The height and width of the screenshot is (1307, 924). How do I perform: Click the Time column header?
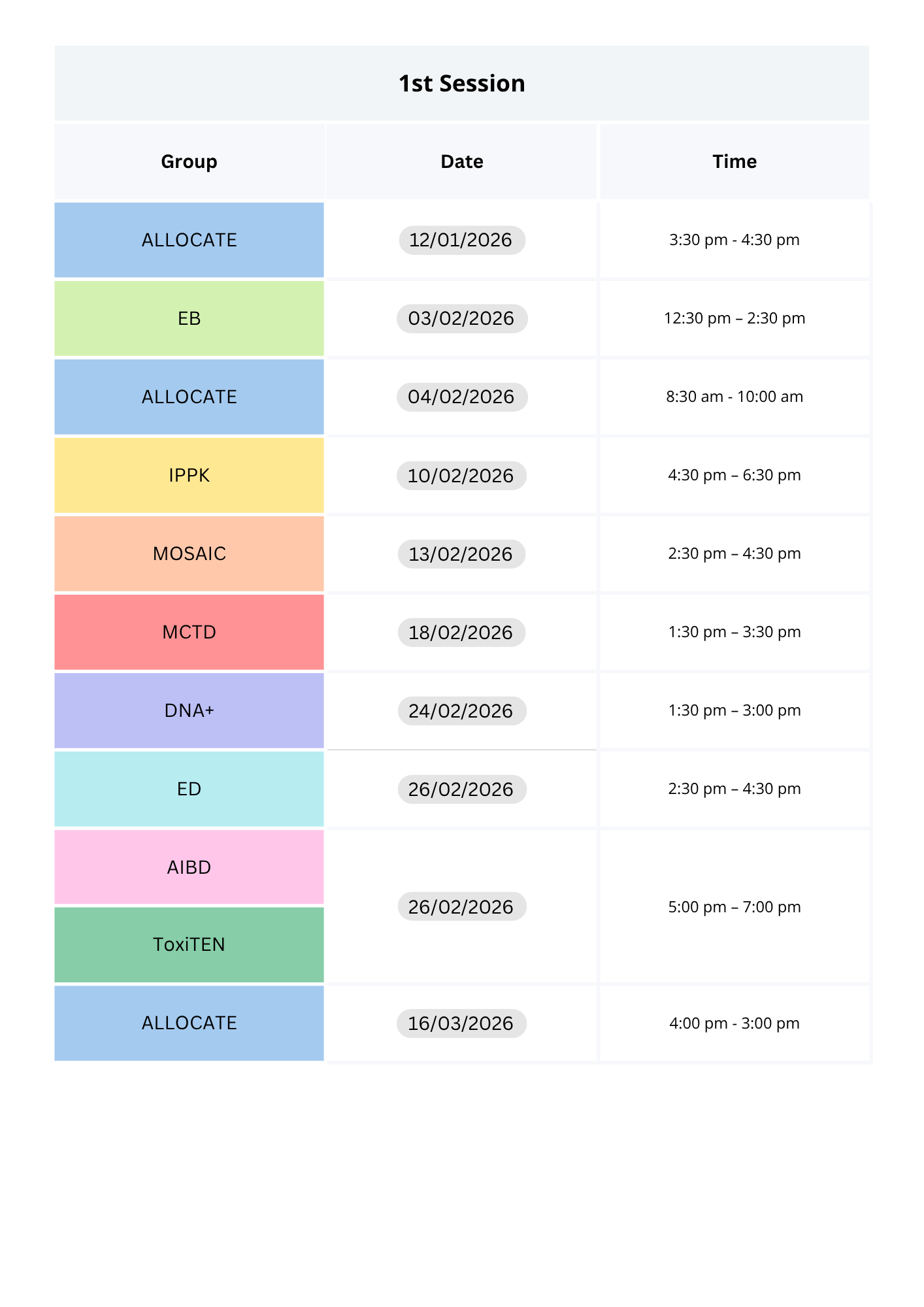point(734,161)
